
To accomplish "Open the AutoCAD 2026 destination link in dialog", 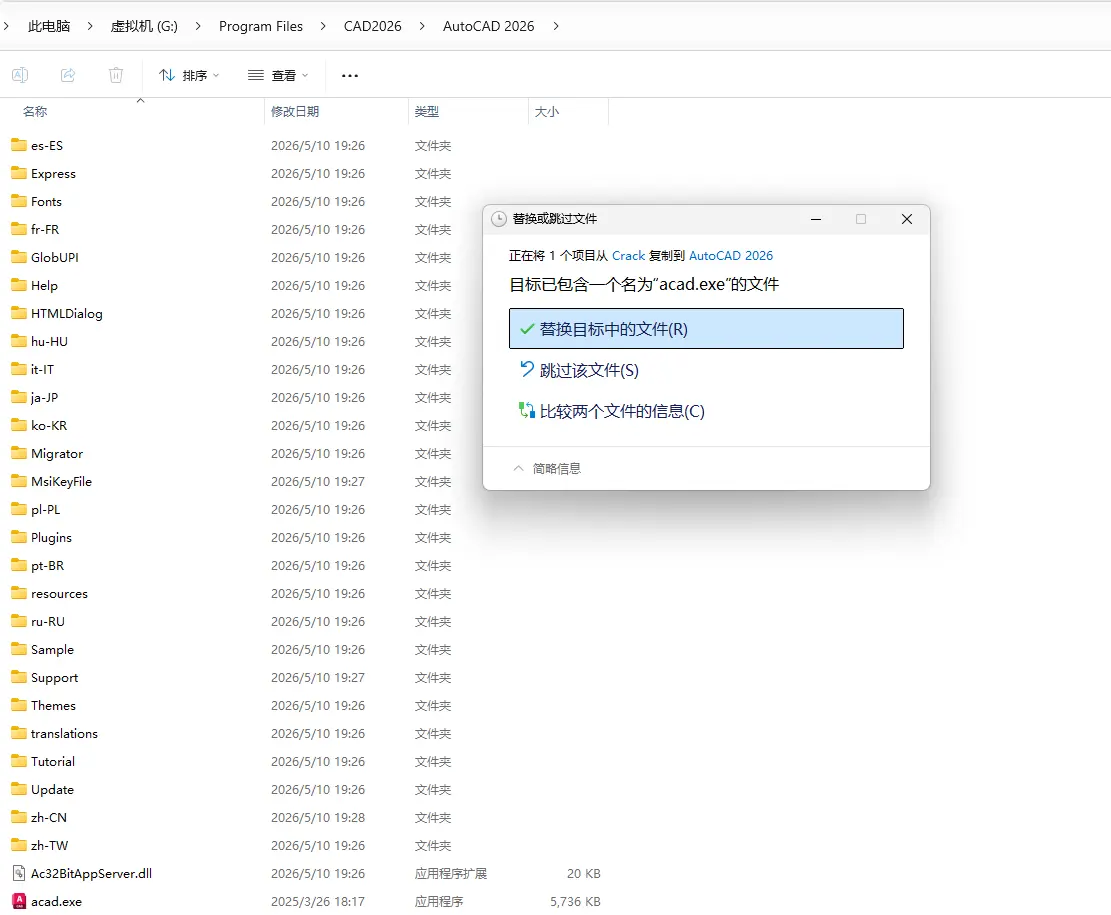I will 731,256.
